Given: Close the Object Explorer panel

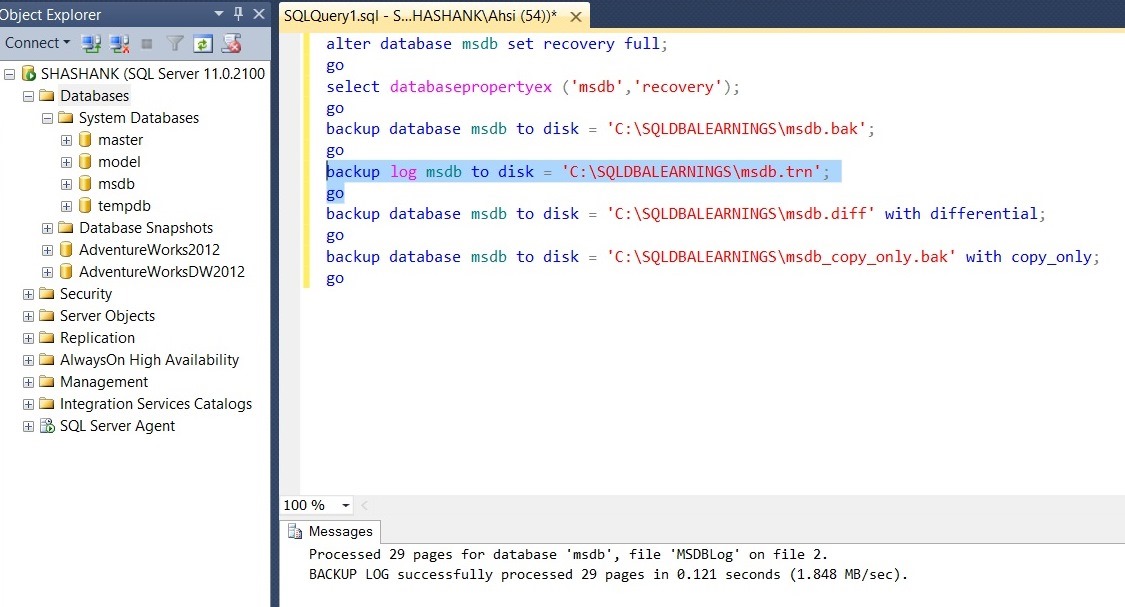Looking at the screenshot, I should coord(259,14).
